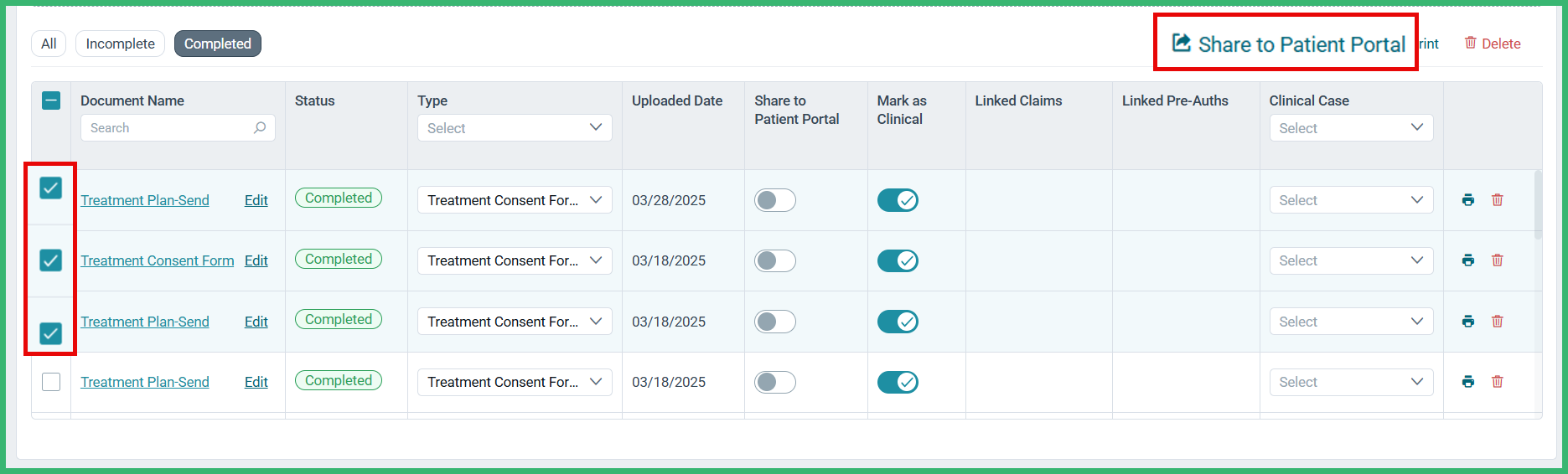This screenshot has height=474, width=1568.
Task: Open Clinical Case header Select dropdown
Action: [x=1351, y=128]
